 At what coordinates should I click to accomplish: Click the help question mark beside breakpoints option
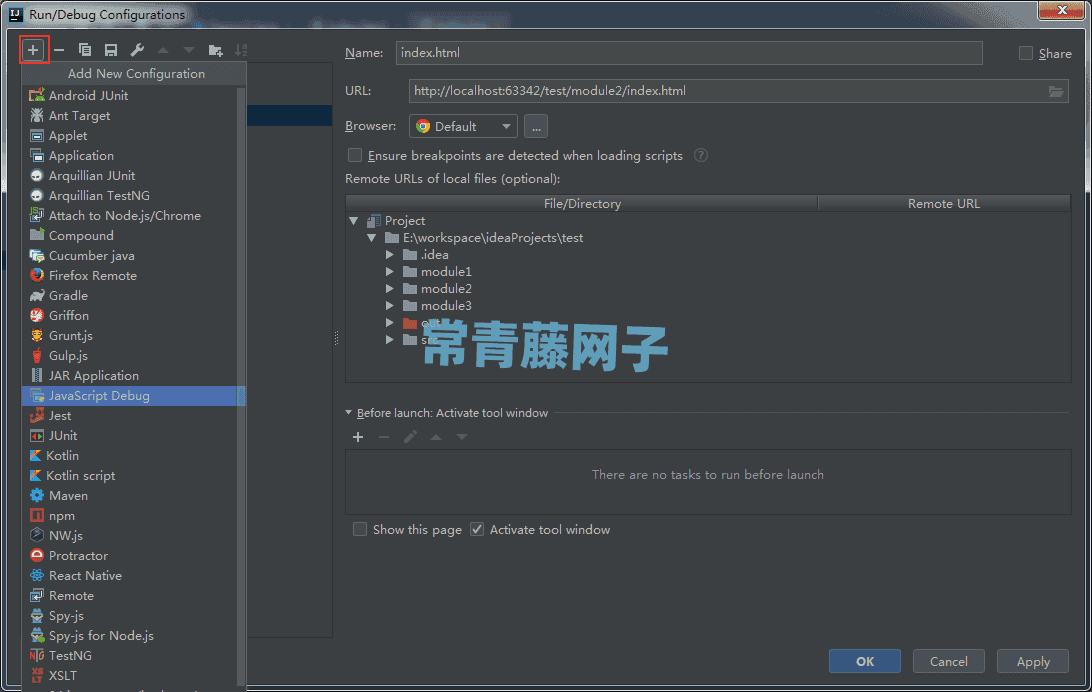701,155
